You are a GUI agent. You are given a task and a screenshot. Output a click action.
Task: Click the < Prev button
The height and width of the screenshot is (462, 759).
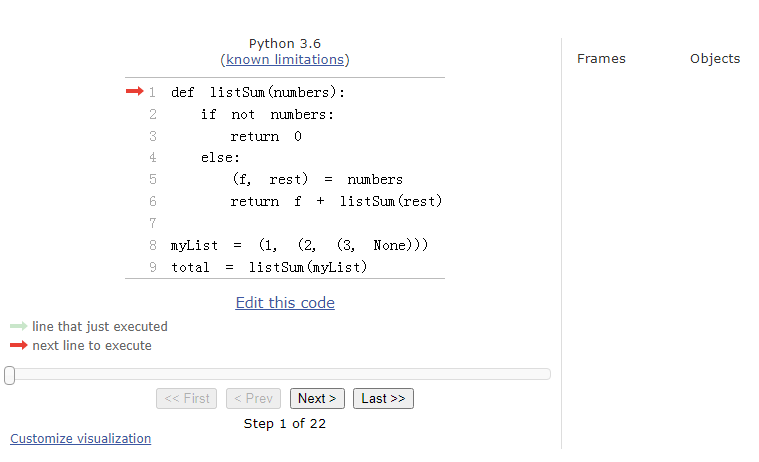coord(253,398)
